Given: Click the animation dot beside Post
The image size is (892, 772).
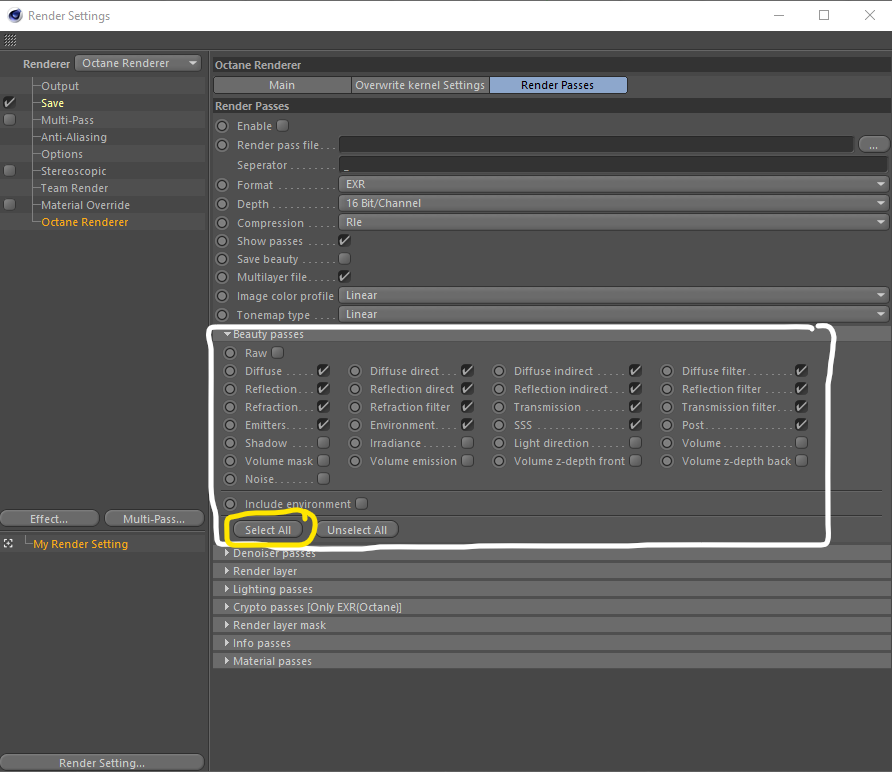Looking at the screenshot, I should (667, 425).
